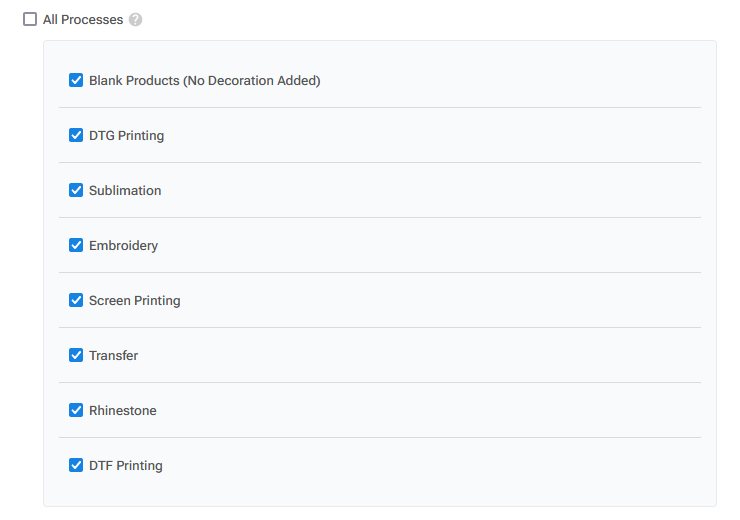Open the All Processes help question-mark icon
This screenshot has height=520, width=740.
(135, 20)
